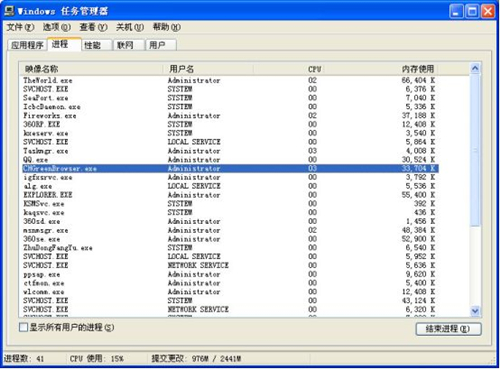Click the process list scroll down arrow
The height and width of the screenshot is (369, 500).
[475, 311]
